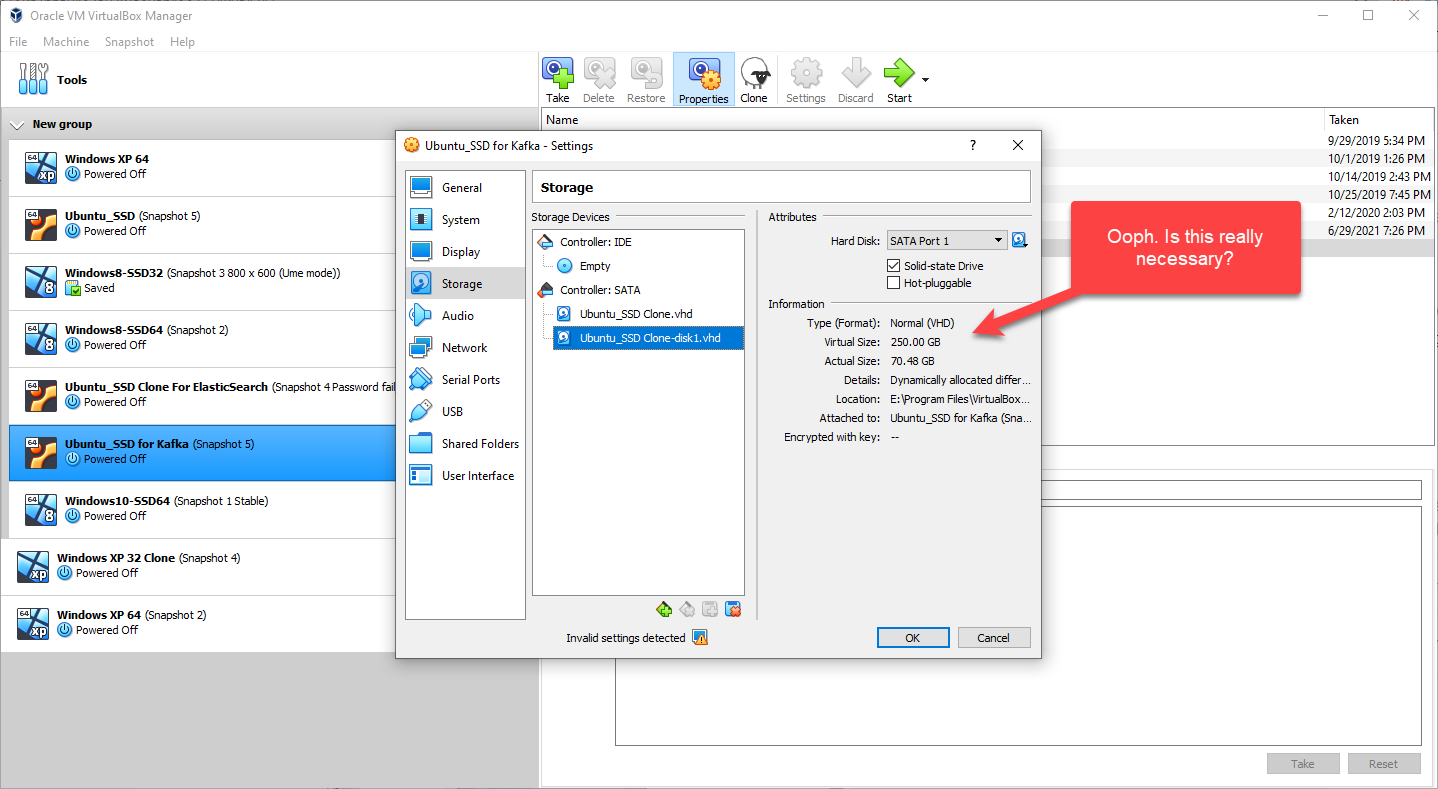Select the Empty optical drive entry
The height and width of the screenshot is (789, 1438).
tap(595, 266)
